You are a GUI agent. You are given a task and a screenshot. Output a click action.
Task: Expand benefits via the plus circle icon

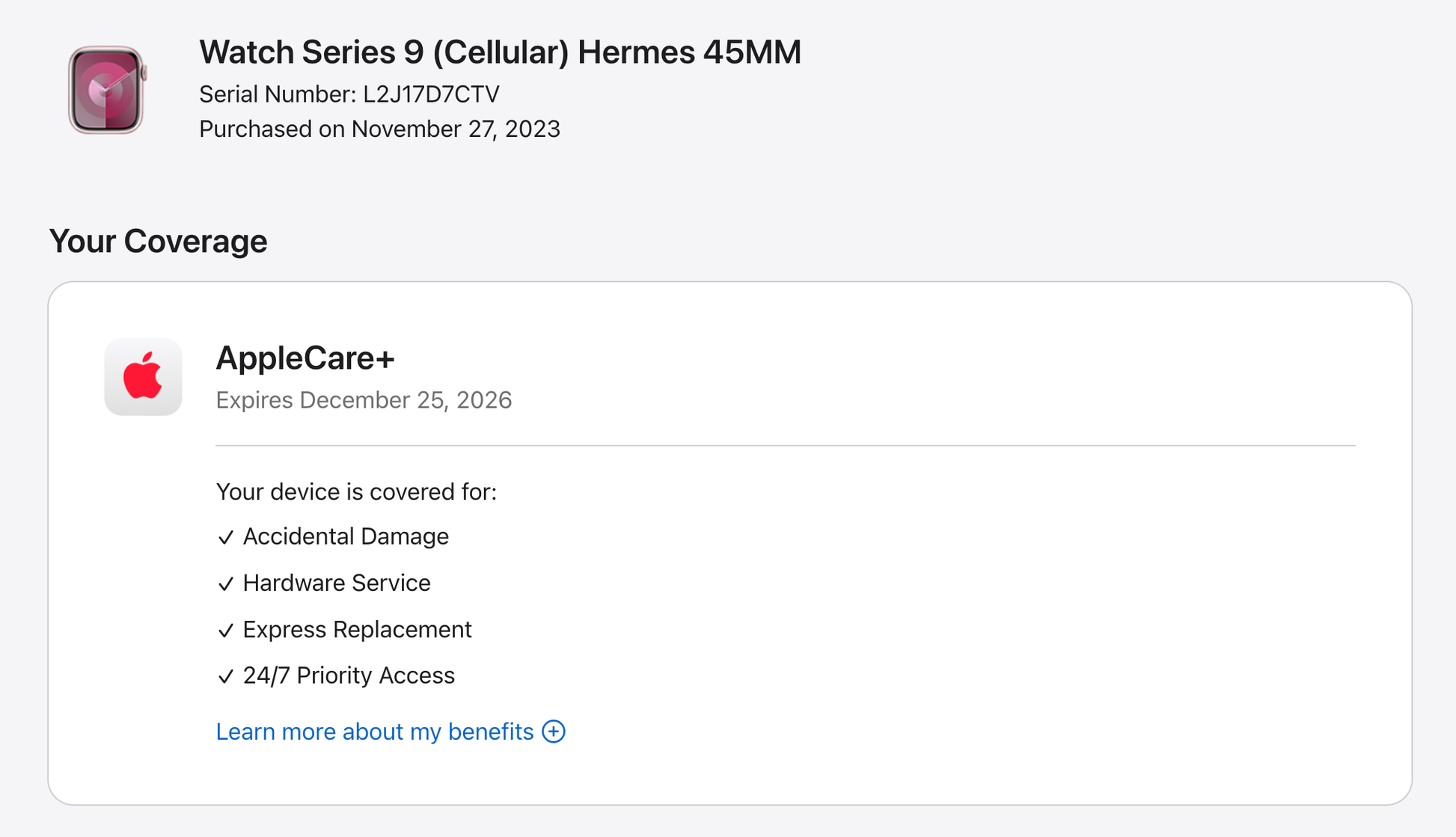554,732
